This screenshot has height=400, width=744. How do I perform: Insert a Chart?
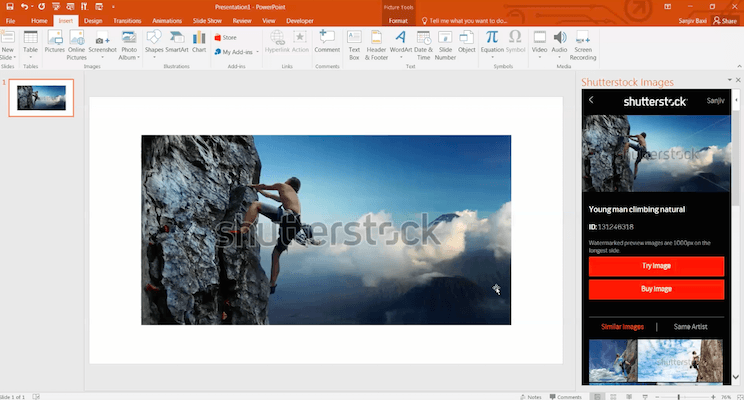[199, 42]
